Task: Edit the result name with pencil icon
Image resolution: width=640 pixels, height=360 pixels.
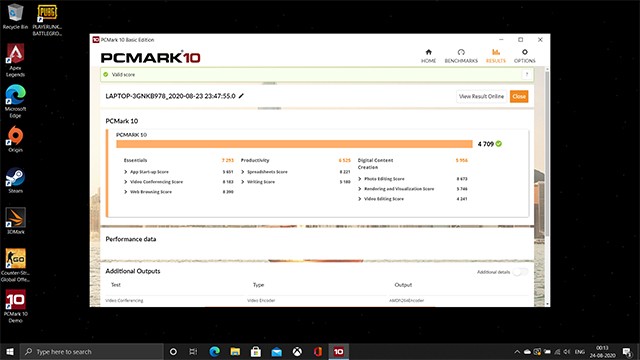Action: 241,96
